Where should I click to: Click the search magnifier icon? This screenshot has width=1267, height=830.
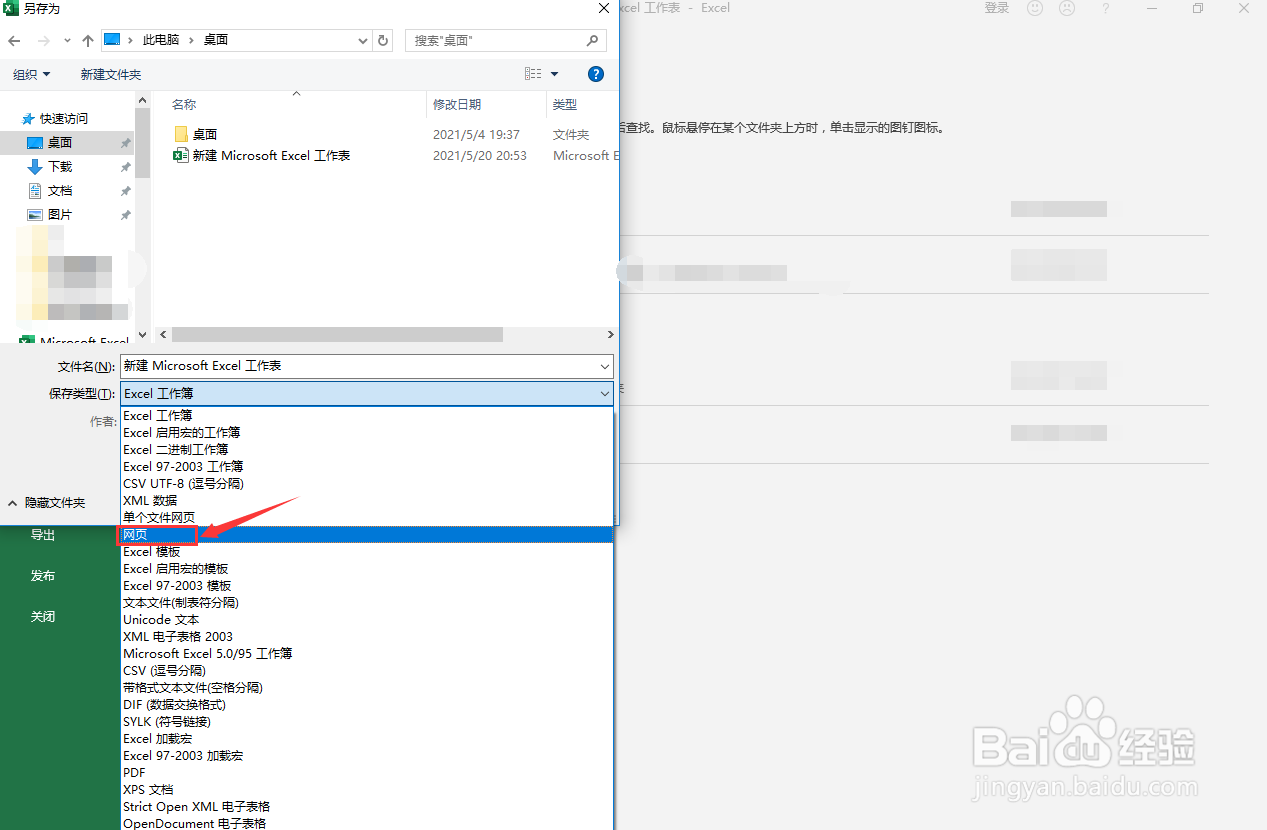(593, 41)
